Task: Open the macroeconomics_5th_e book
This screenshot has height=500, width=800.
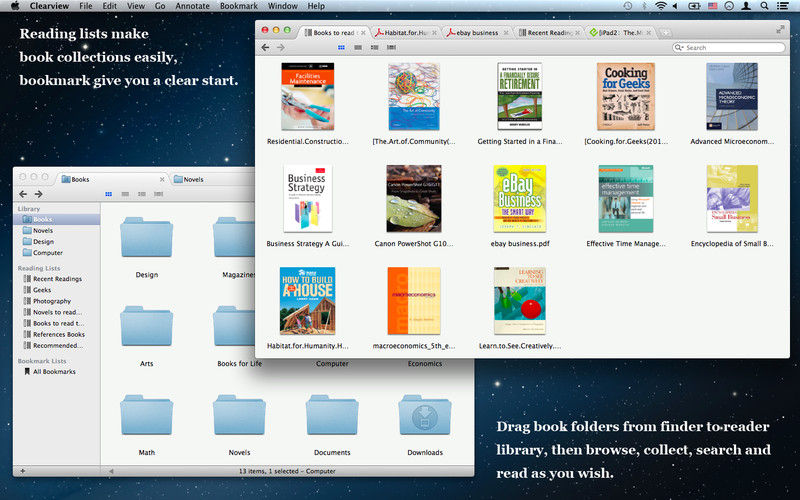Action: click(x=414, y=301)
